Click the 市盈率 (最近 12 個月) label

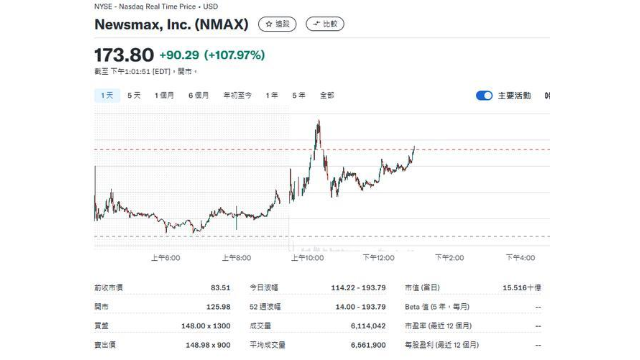pyautogui.click(x=438, y=326)
